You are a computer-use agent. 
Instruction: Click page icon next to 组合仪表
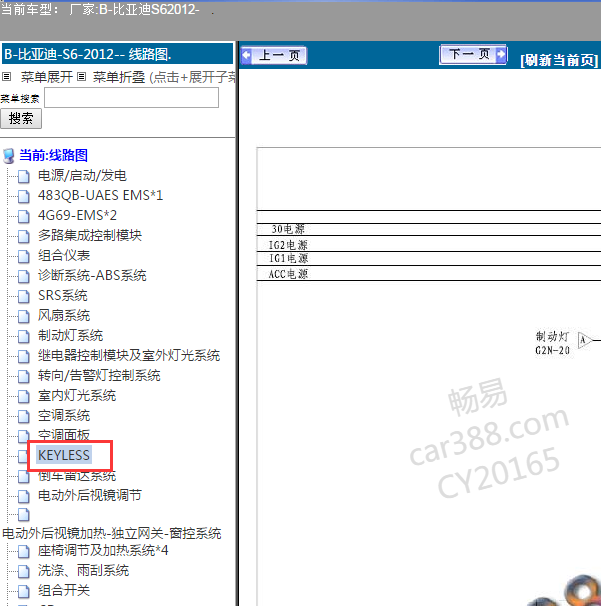click(24, 256)
